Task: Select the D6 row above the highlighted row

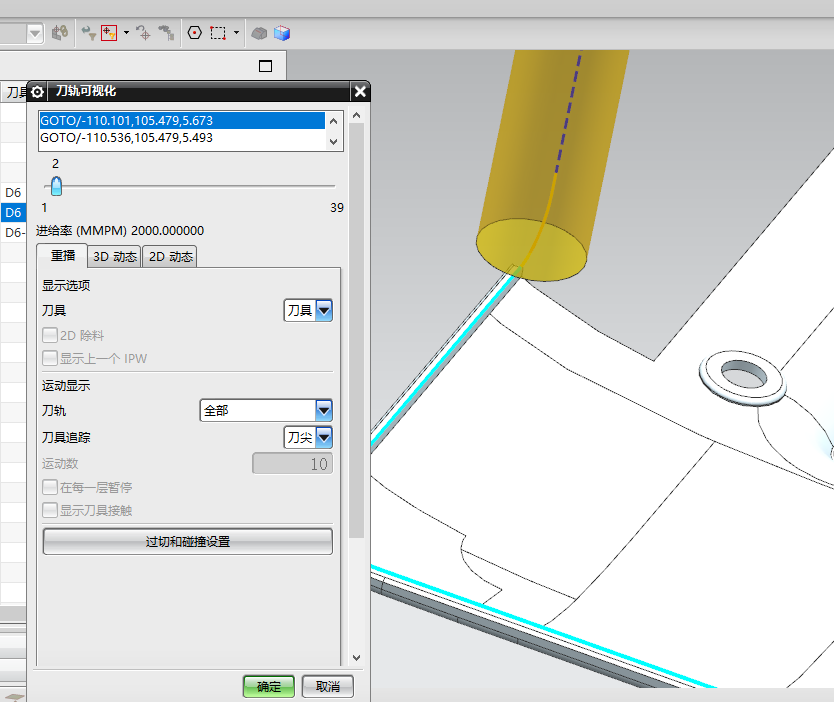Action: click(13, 193)
